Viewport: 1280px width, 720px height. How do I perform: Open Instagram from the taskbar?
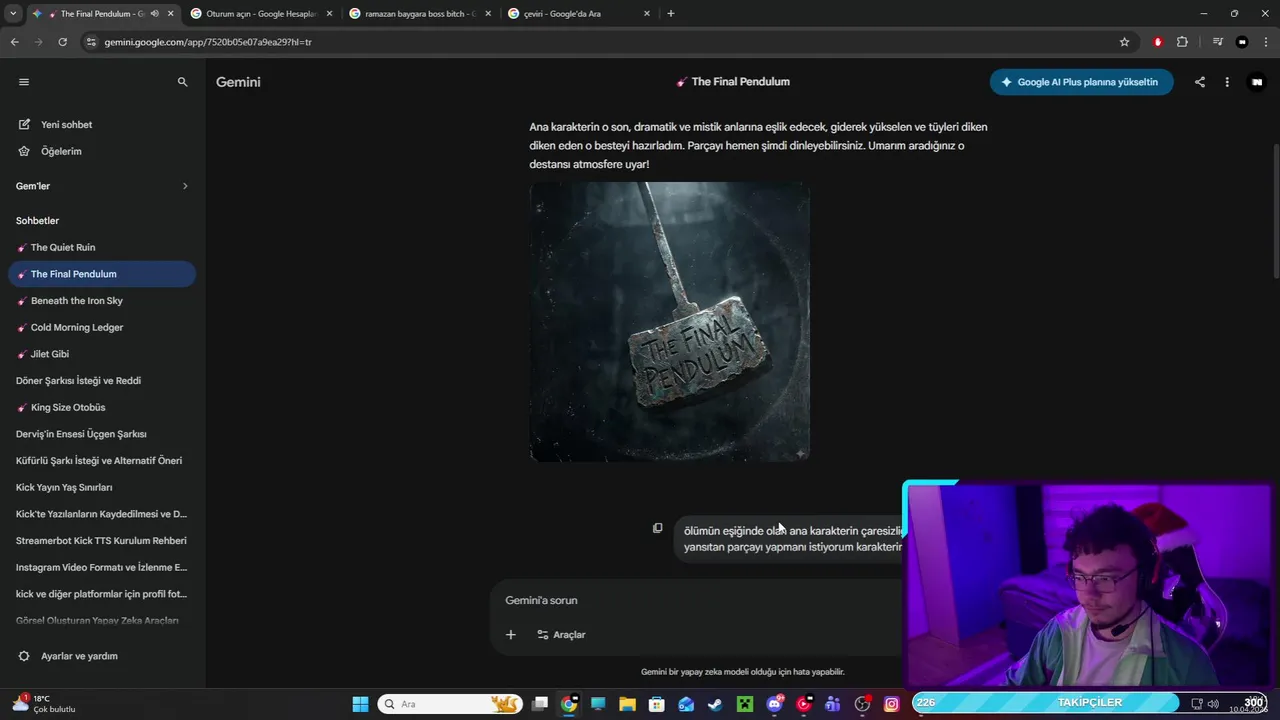[891, 704]
